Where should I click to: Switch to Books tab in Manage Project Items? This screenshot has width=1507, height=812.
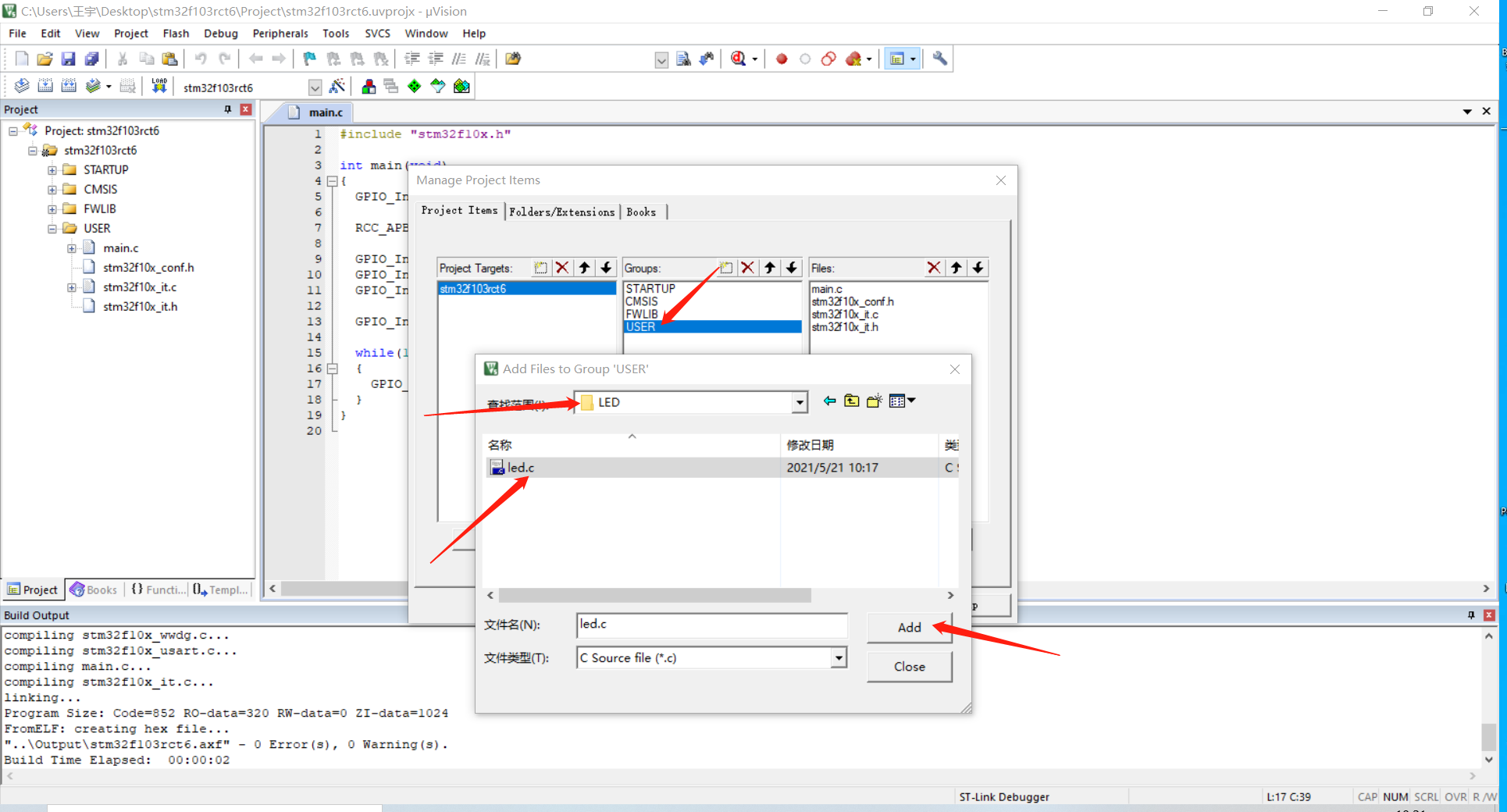point(642,212)
